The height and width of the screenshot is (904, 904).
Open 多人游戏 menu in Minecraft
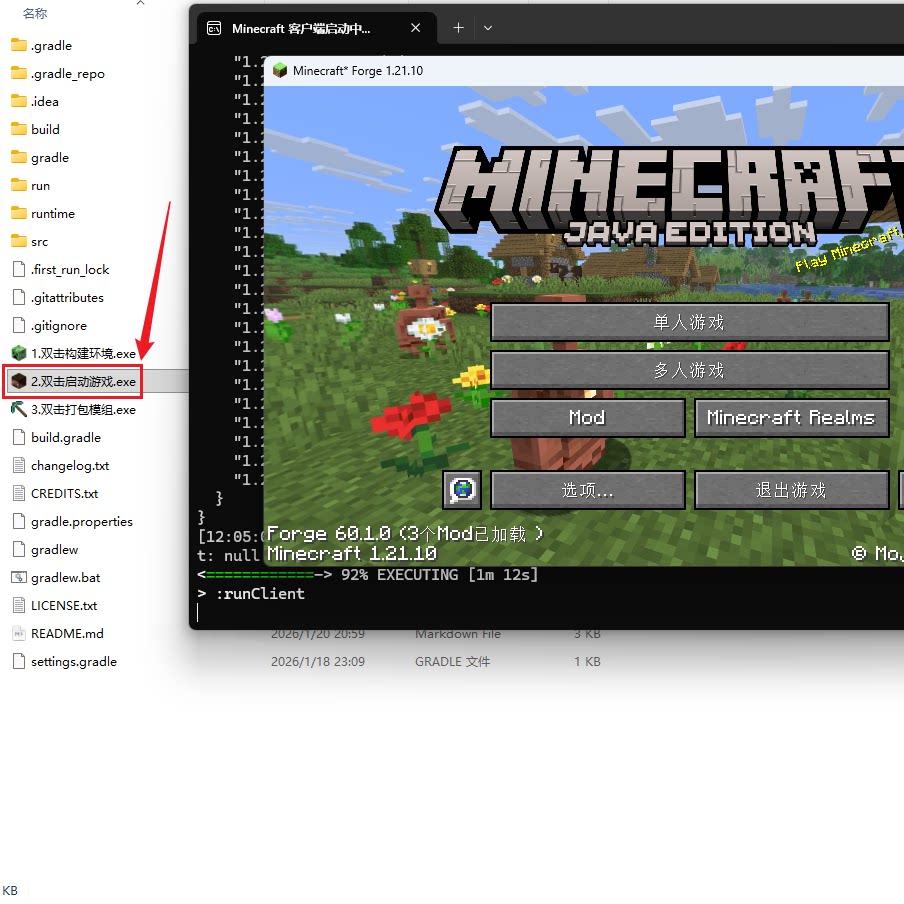coord(690,370)
